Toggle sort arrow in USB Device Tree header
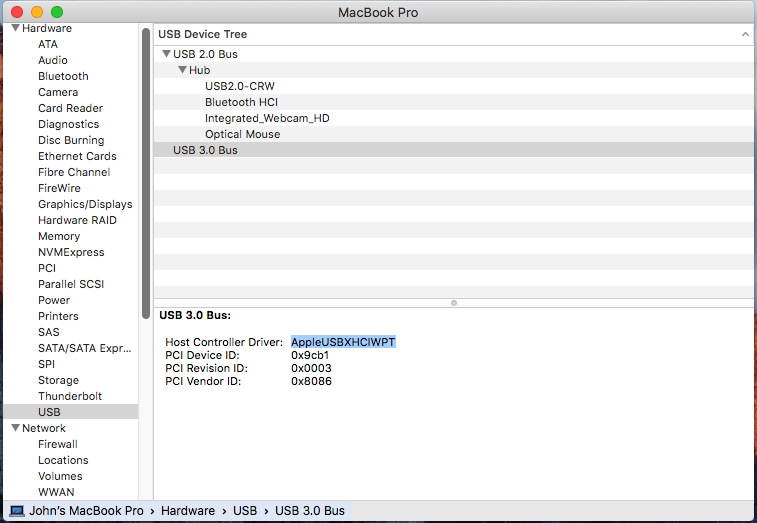This screenshot has height=523, width=757. click(x=745, y=34)
